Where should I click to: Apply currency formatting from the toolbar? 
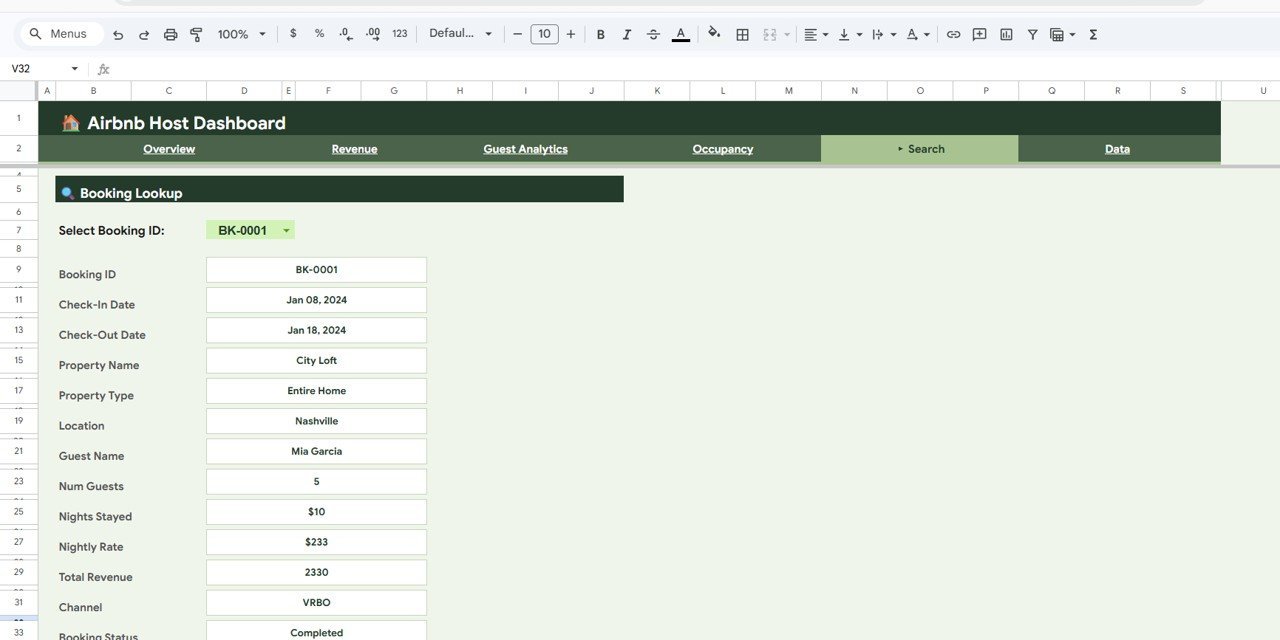pyautogui.click(x=292, y=33)
